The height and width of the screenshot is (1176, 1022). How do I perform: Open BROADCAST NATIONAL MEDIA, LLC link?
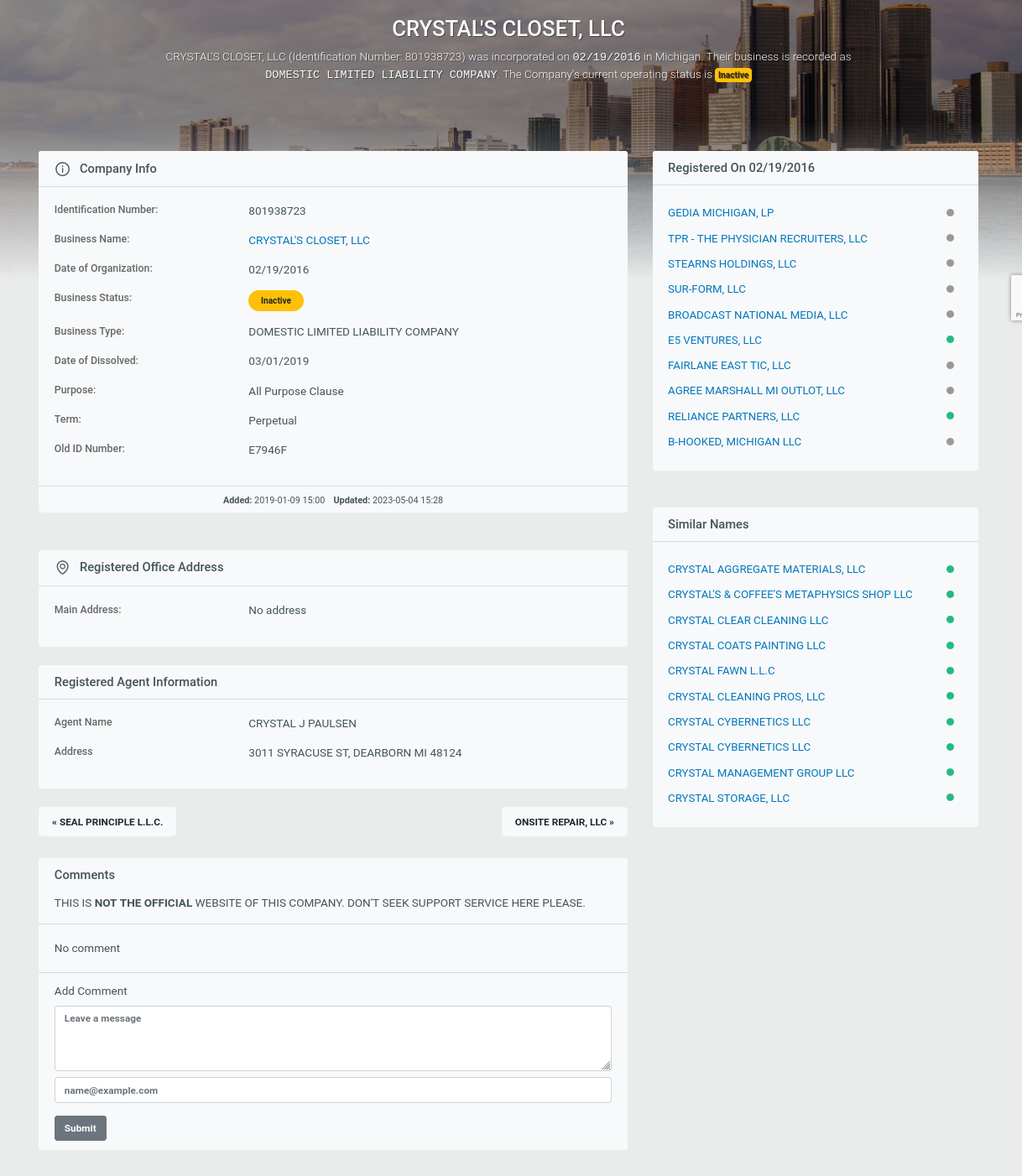758,315
